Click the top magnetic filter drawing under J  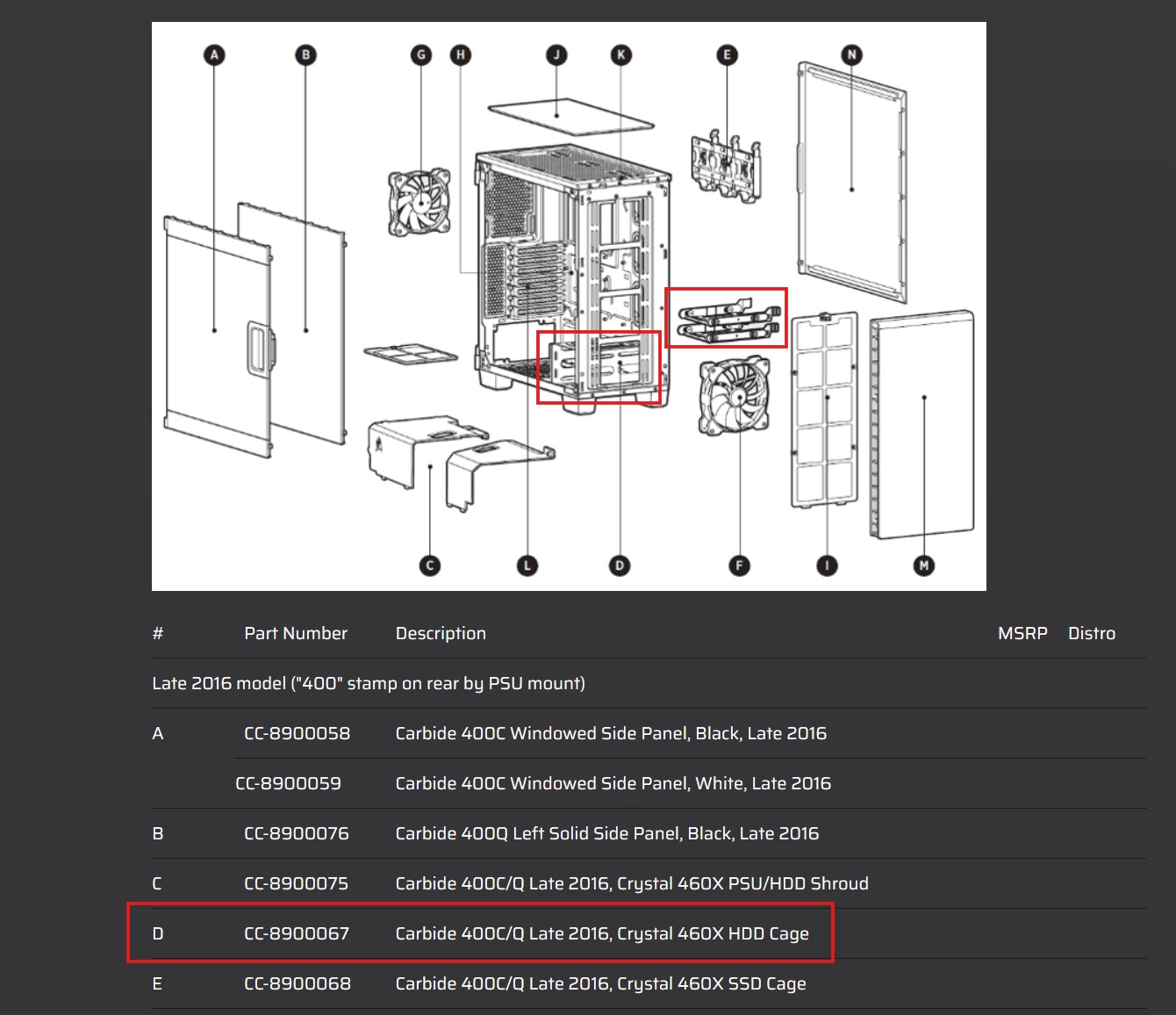pyautogui.click(x=570, y=115)
